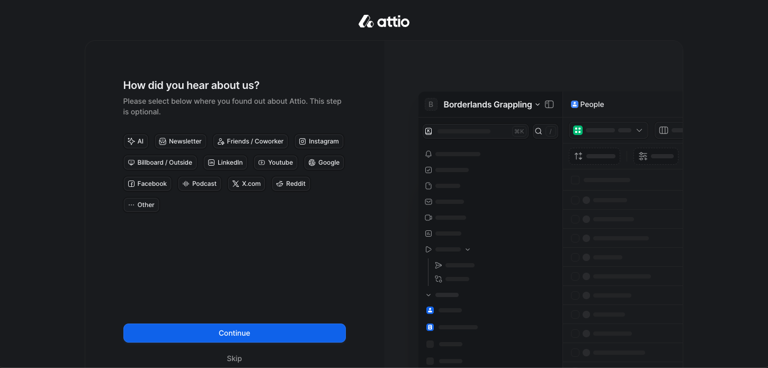Click the sort arrows button in preview

point(595,156)
